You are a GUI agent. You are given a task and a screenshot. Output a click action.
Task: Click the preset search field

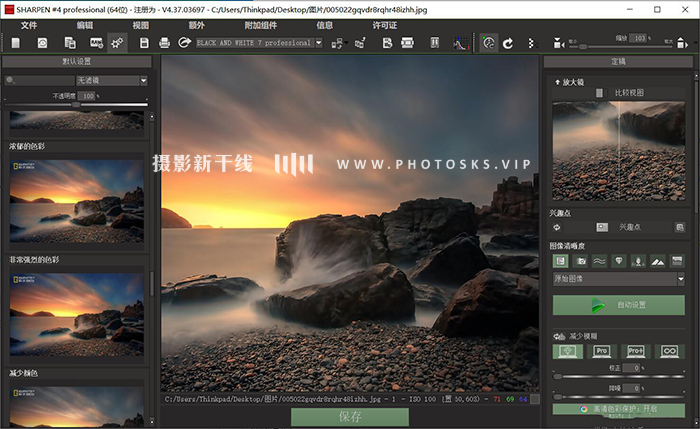(39, 80)
